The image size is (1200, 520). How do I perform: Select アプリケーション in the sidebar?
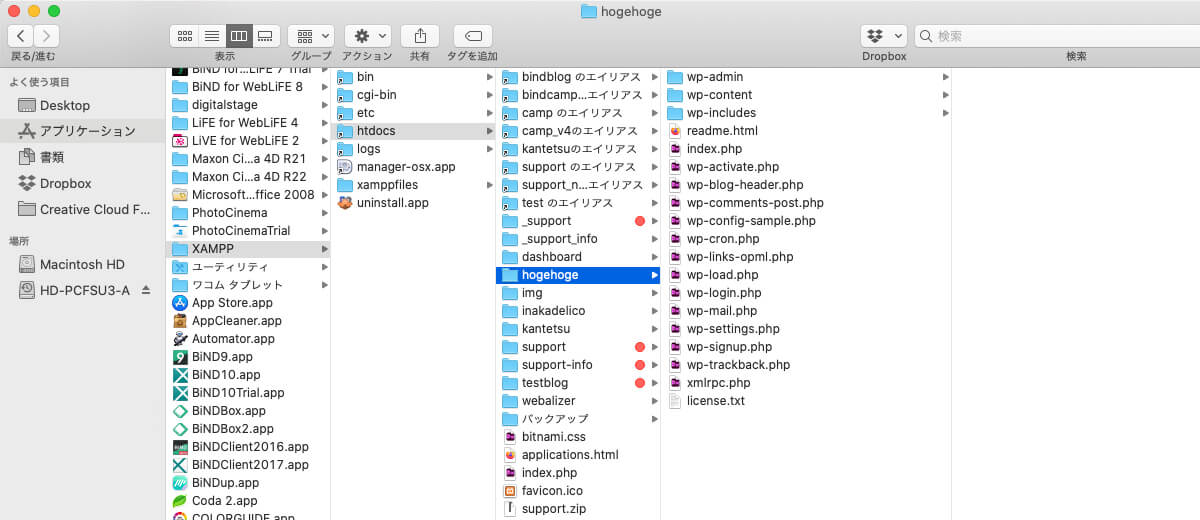pos(82,131)
